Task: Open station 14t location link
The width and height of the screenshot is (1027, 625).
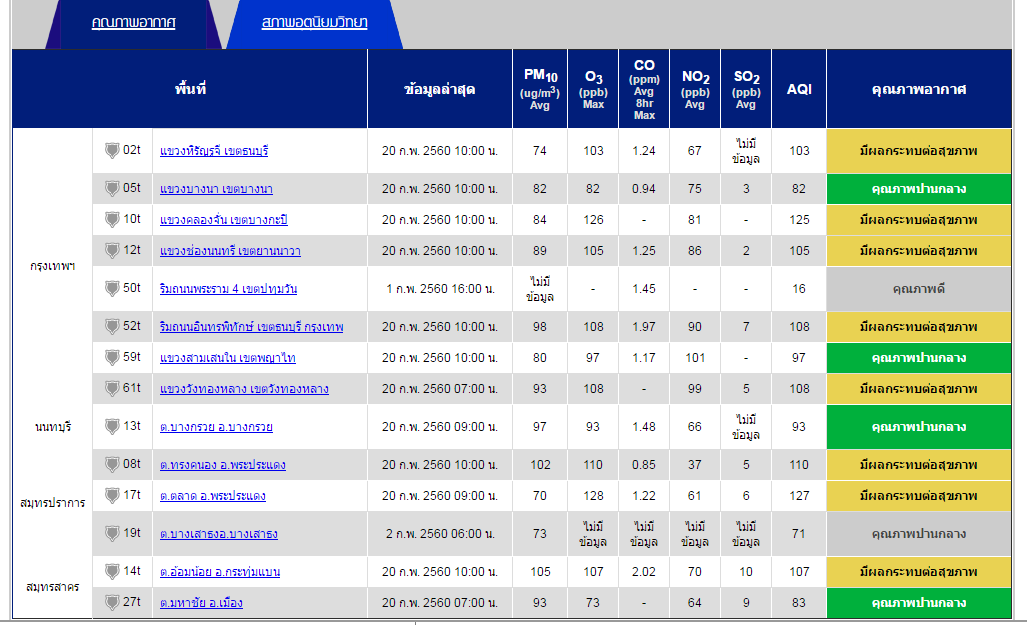Action: pyautogui.click(x=220, y=572)
